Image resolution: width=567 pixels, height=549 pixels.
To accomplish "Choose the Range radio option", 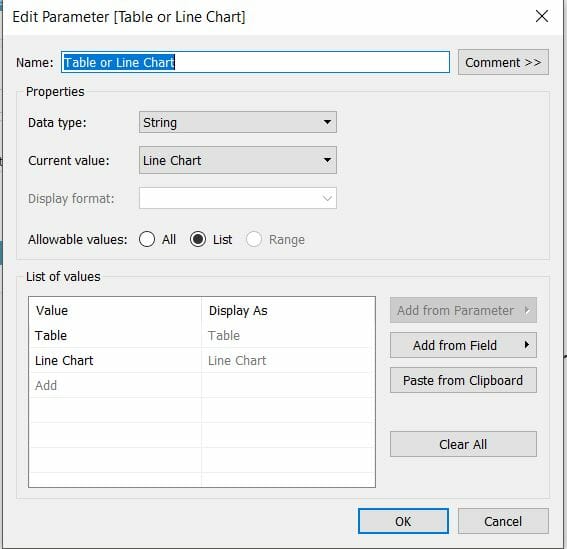I will tap(254, 239).
